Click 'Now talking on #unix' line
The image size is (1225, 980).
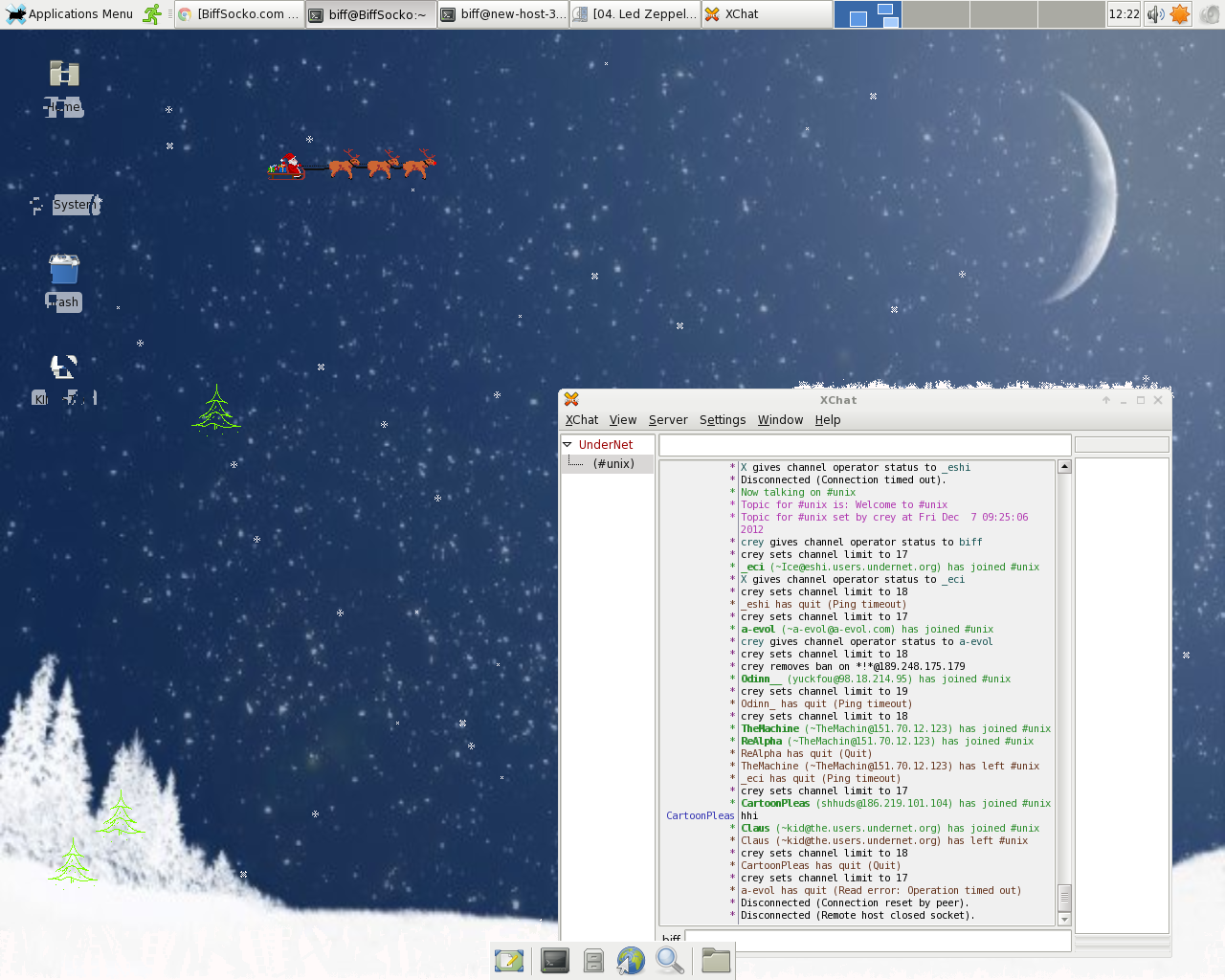(798, 493)
